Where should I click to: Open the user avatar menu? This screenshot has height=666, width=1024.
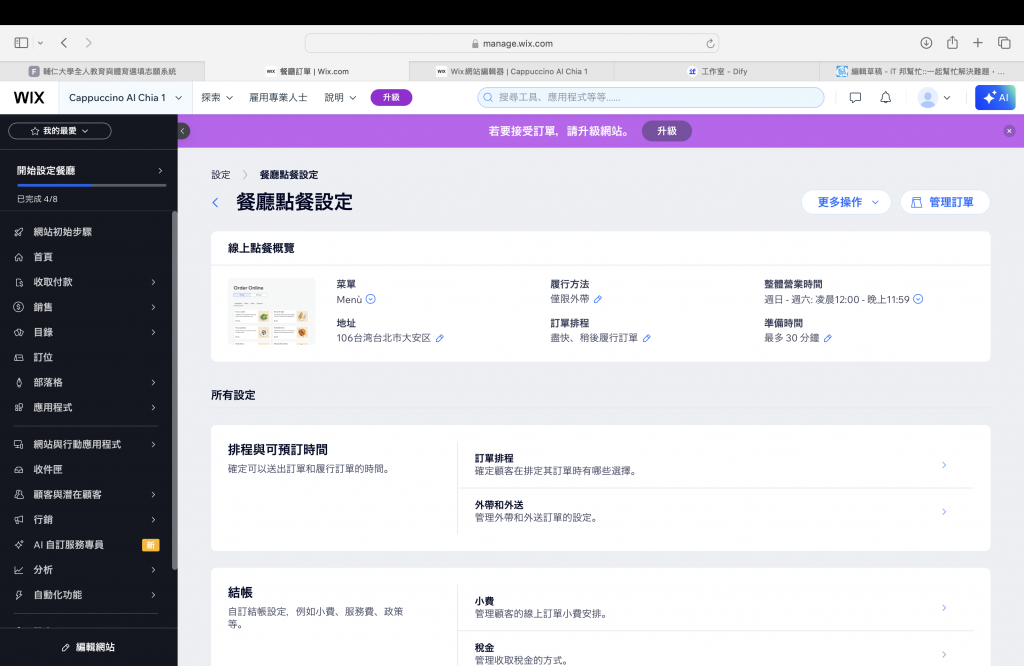tap(934, 98)
